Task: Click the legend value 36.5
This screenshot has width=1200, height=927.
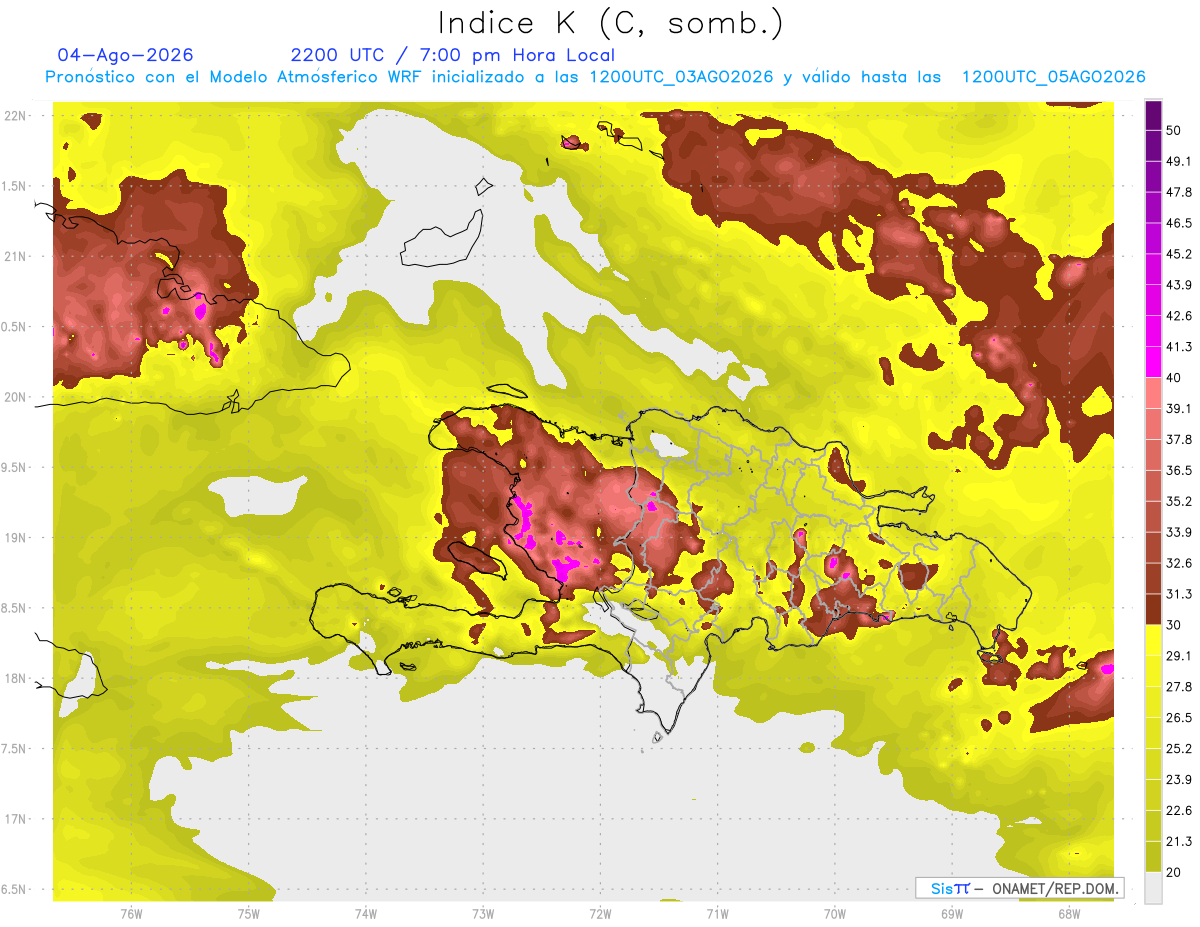Action: click(x=1179, y=471)
